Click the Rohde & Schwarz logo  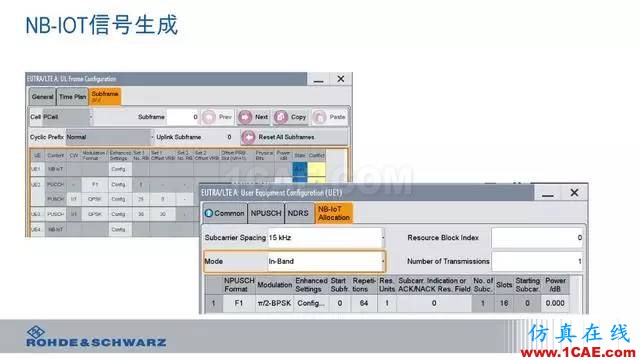point(96,337)
